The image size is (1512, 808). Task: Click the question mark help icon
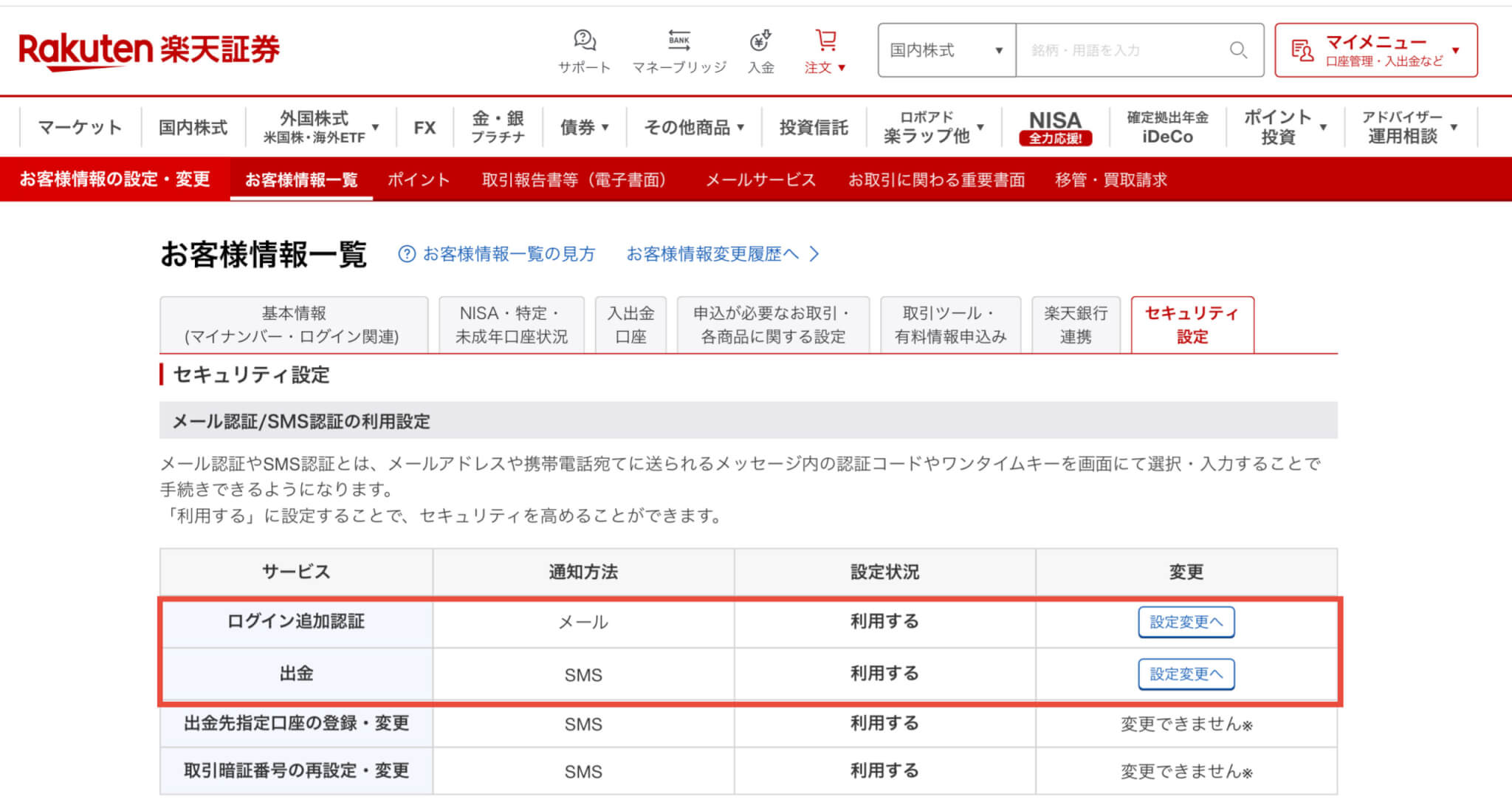tap(406, 254)
